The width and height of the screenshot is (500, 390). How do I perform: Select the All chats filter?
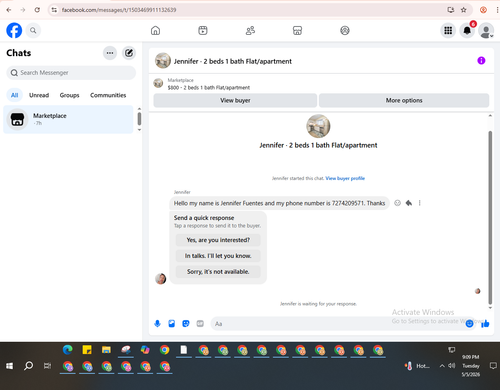[14, 95]
